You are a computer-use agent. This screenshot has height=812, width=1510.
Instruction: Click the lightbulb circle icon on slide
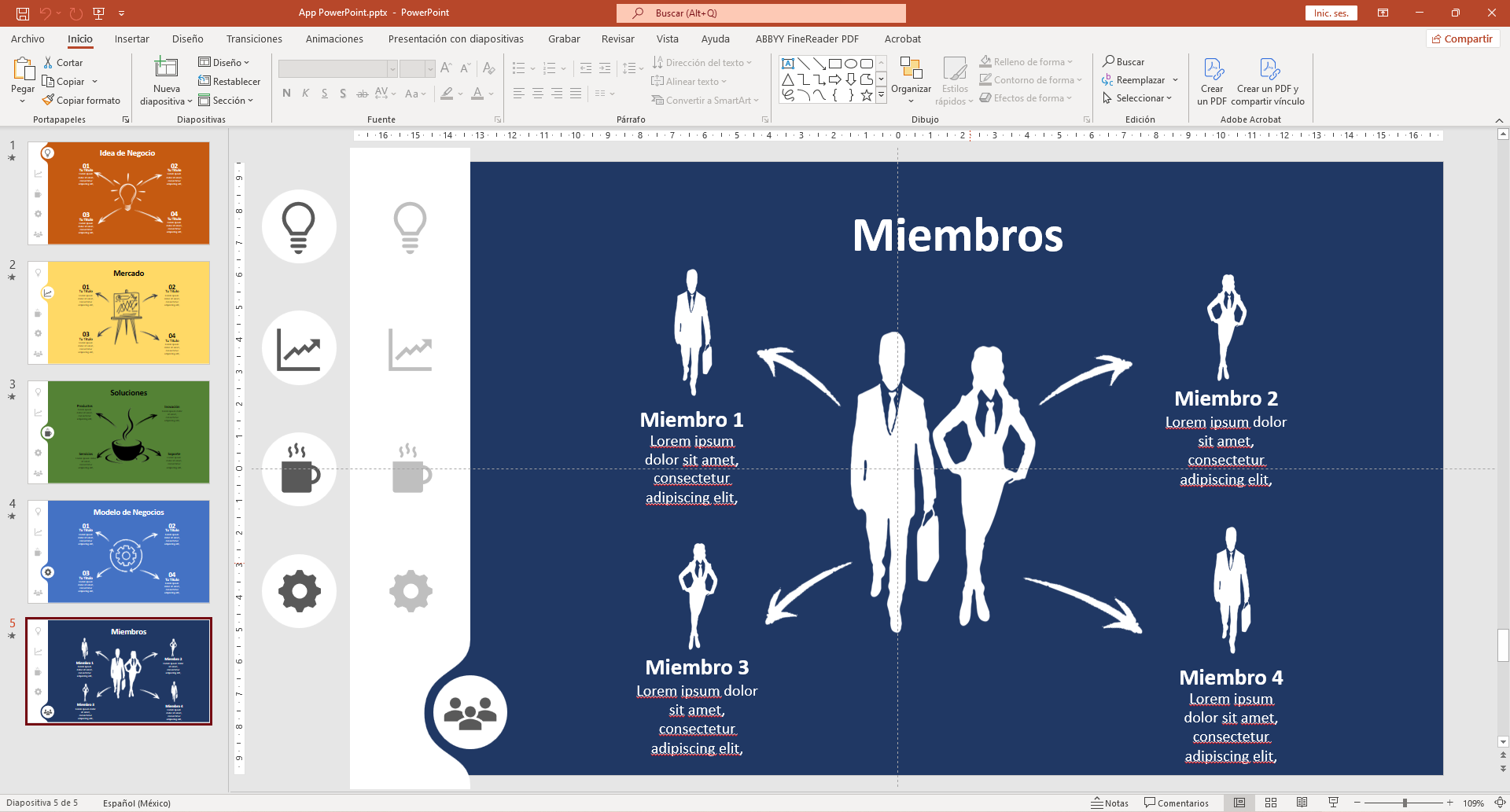pyautogui.click(x=299, y=226)
